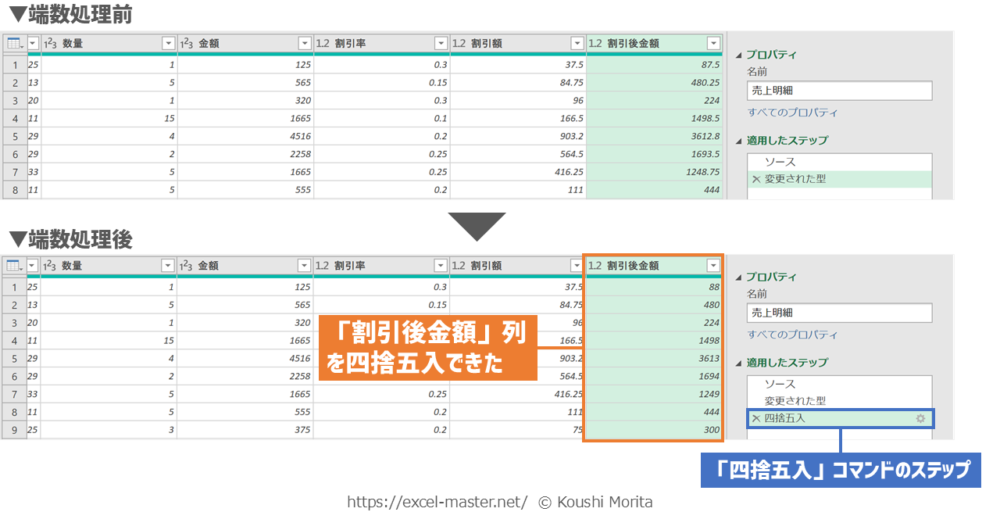Collapse プロパティ section in 端数処理前 panel
Image resolution: width=1000 pixels, height=512 pixels.
(x=738, y=56)
